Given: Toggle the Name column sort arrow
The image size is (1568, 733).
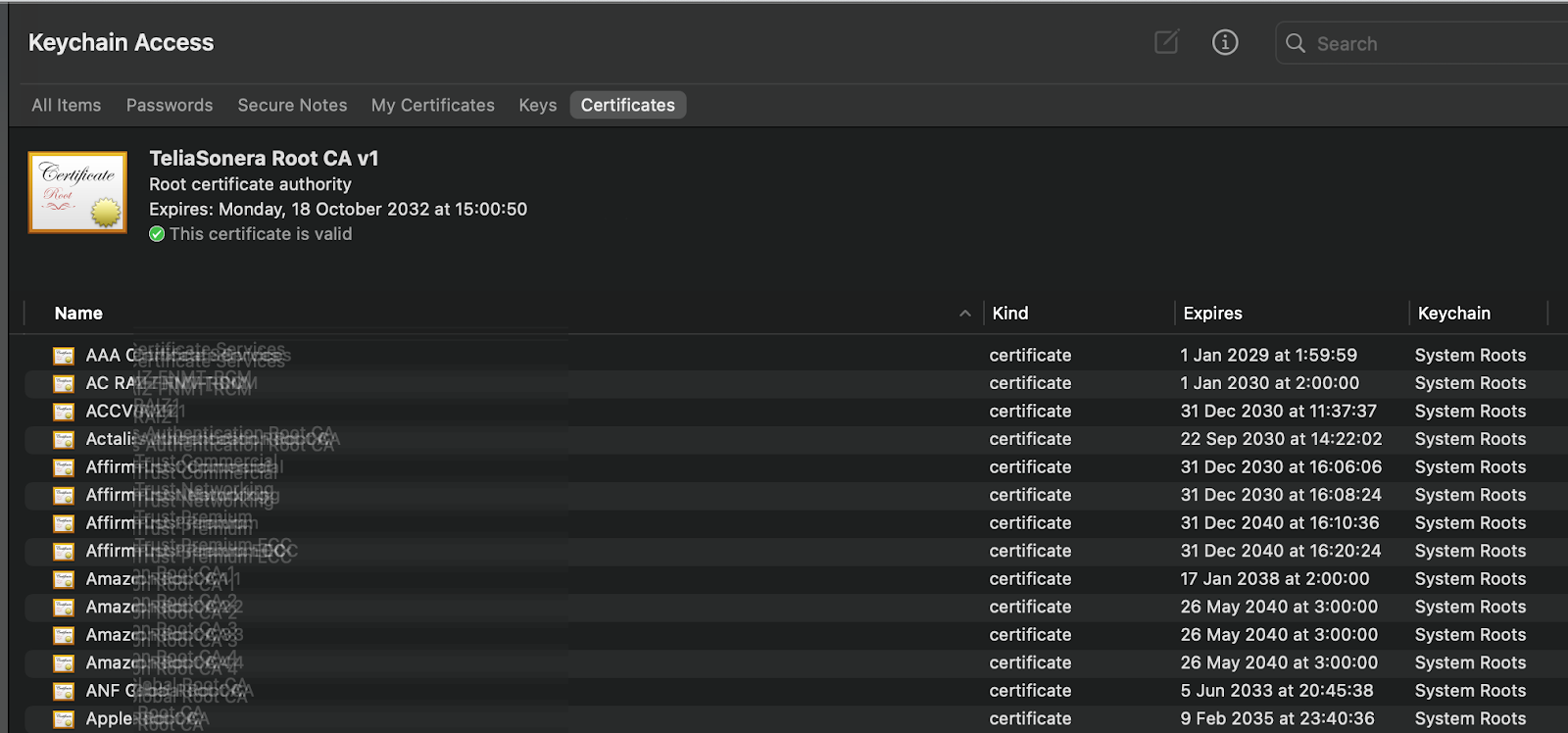Looking at the screenshot, I should pos(965,314).
